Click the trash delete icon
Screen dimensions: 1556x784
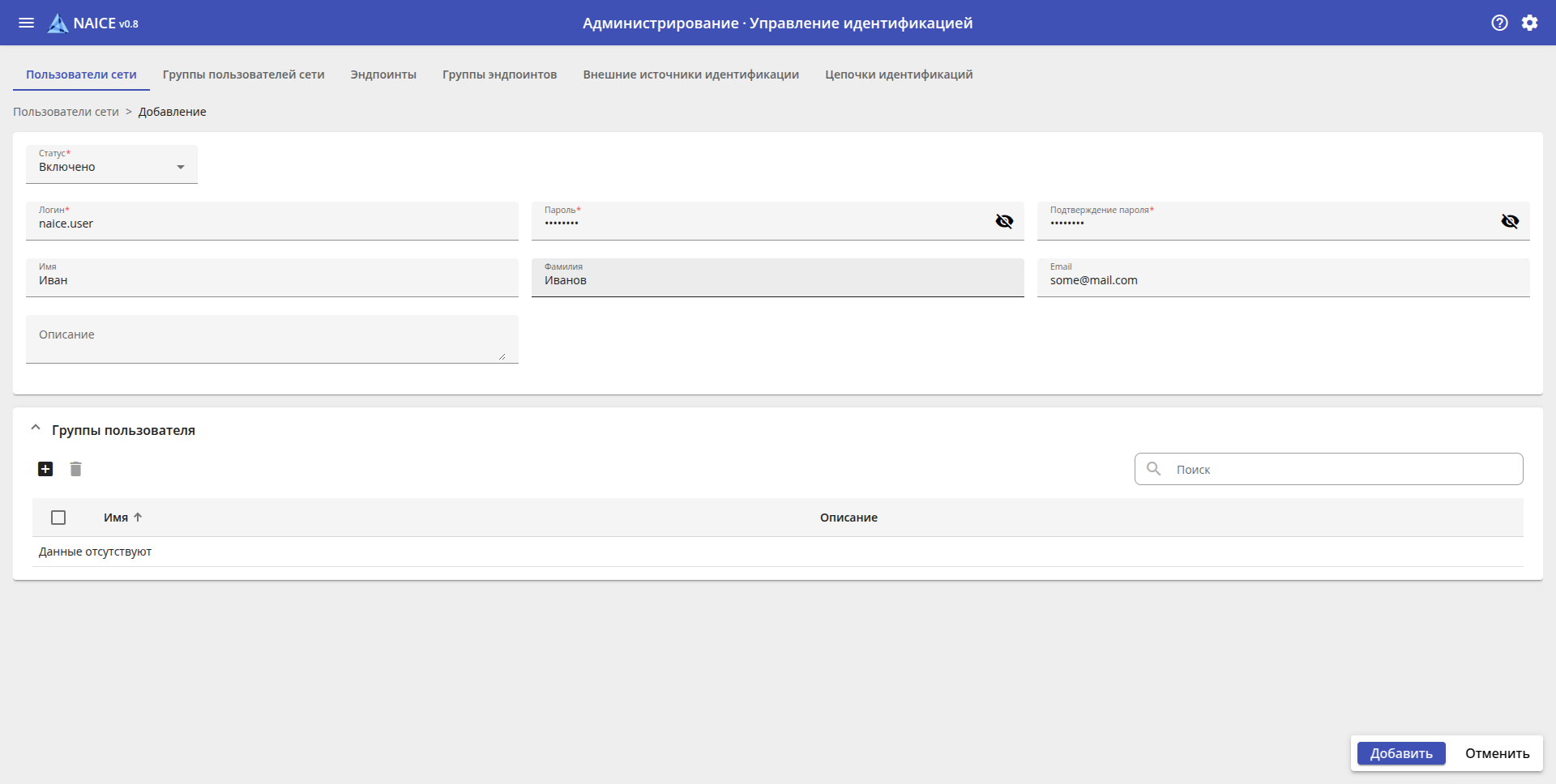click(75, 469)
